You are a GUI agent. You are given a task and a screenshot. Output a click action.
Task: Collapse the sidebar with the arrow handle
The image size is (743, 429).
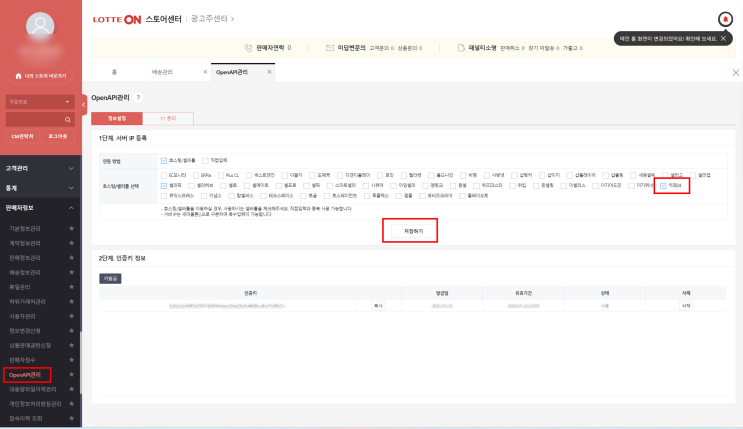(x=83, y=105)
